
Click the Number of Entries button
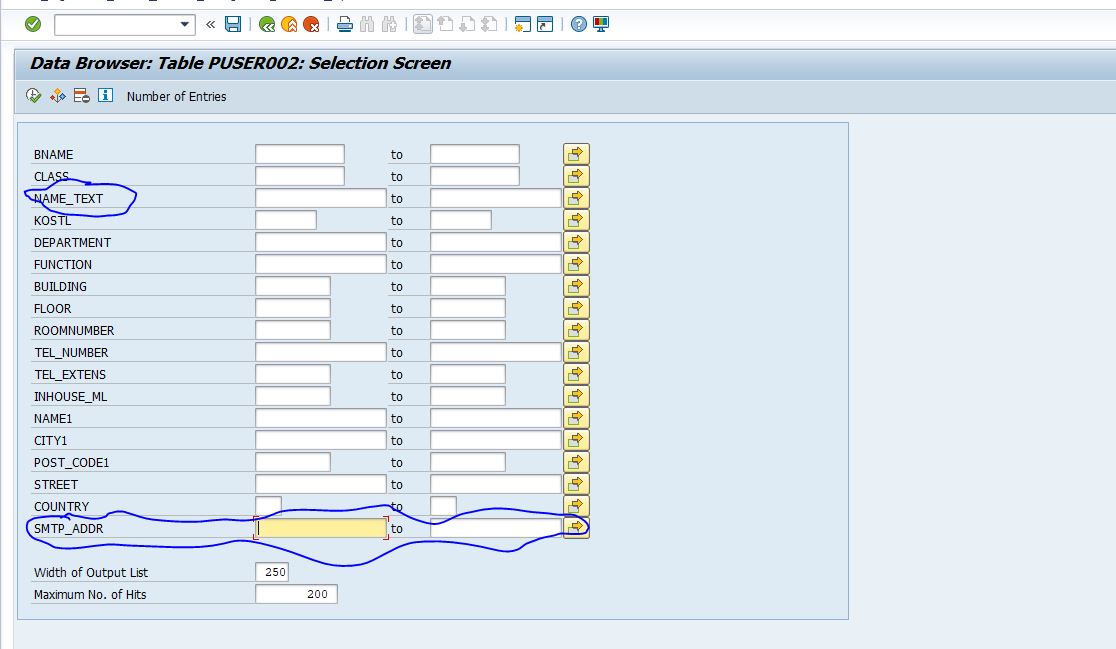[176, 97]
